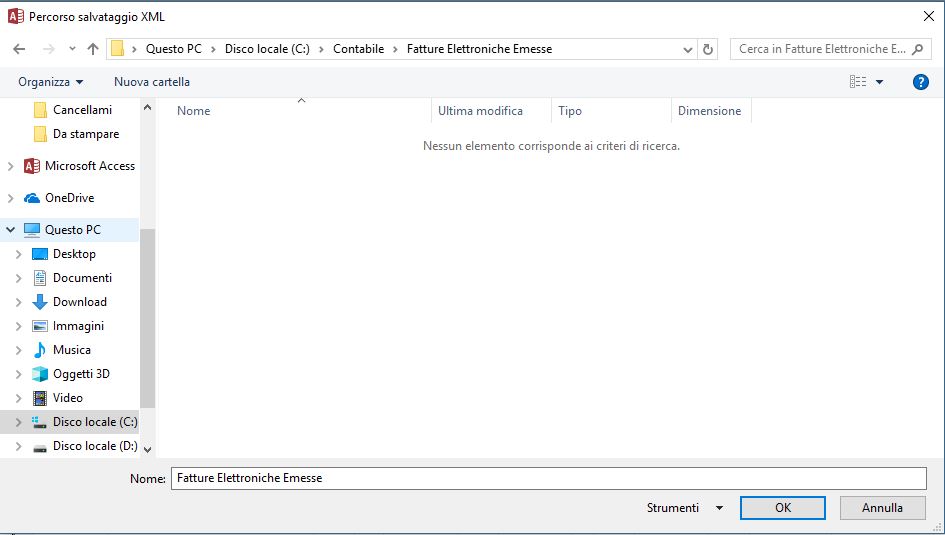945x535 pixels.
Task: Open recent locations dropdown arrow
Action: (72, 49)
